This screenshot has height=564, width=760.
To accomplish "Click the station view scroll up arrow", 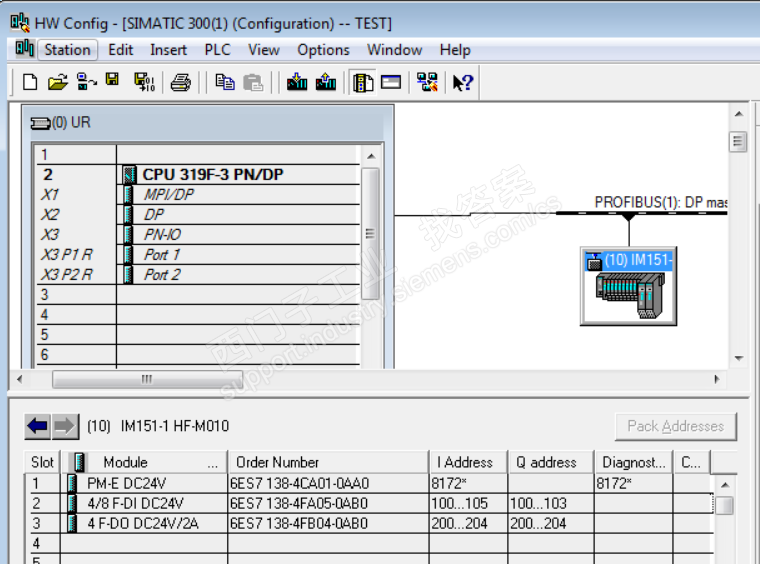I will click(739, 114).
